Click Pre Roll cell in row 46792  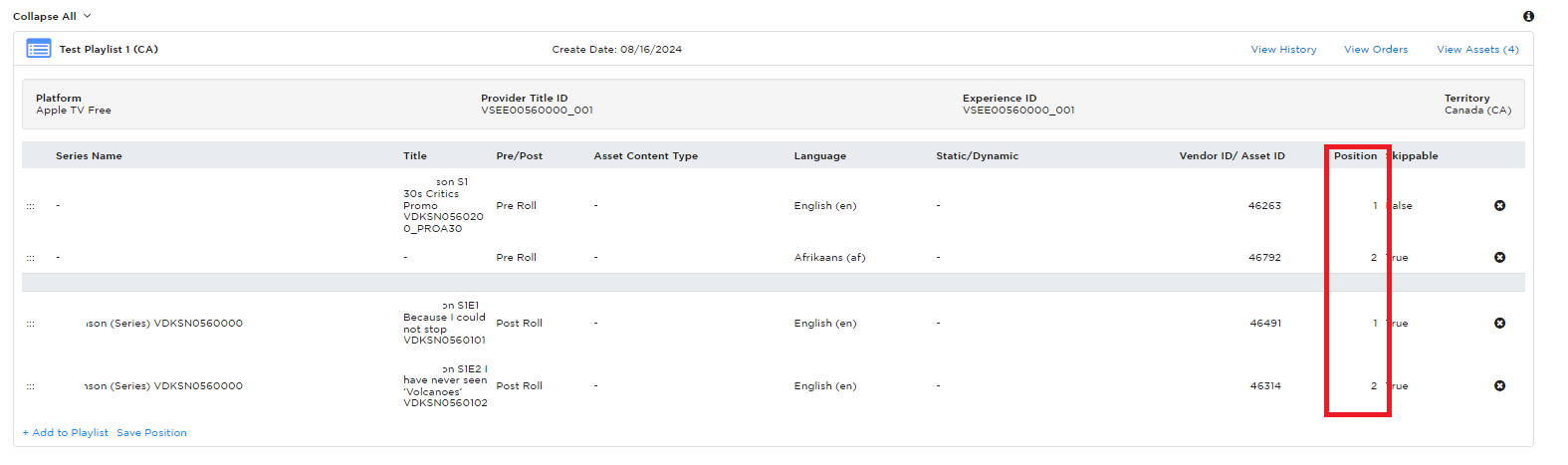tap(516, 258)
